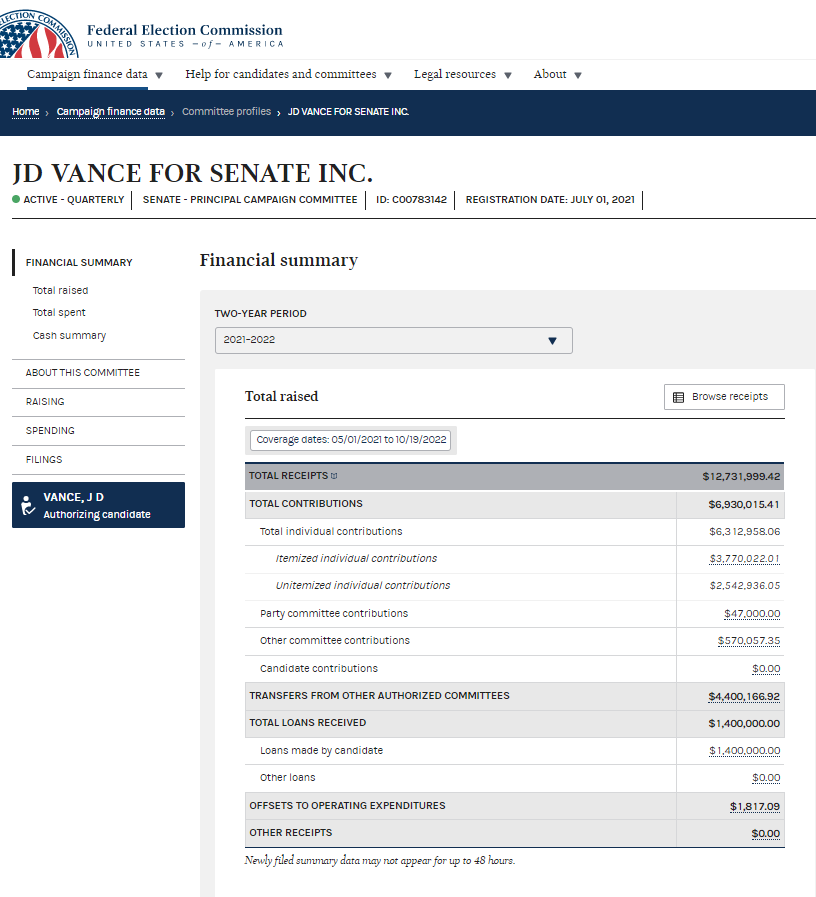Click the candidate person icon beside VANCE, J D

(x=28, y=506)
